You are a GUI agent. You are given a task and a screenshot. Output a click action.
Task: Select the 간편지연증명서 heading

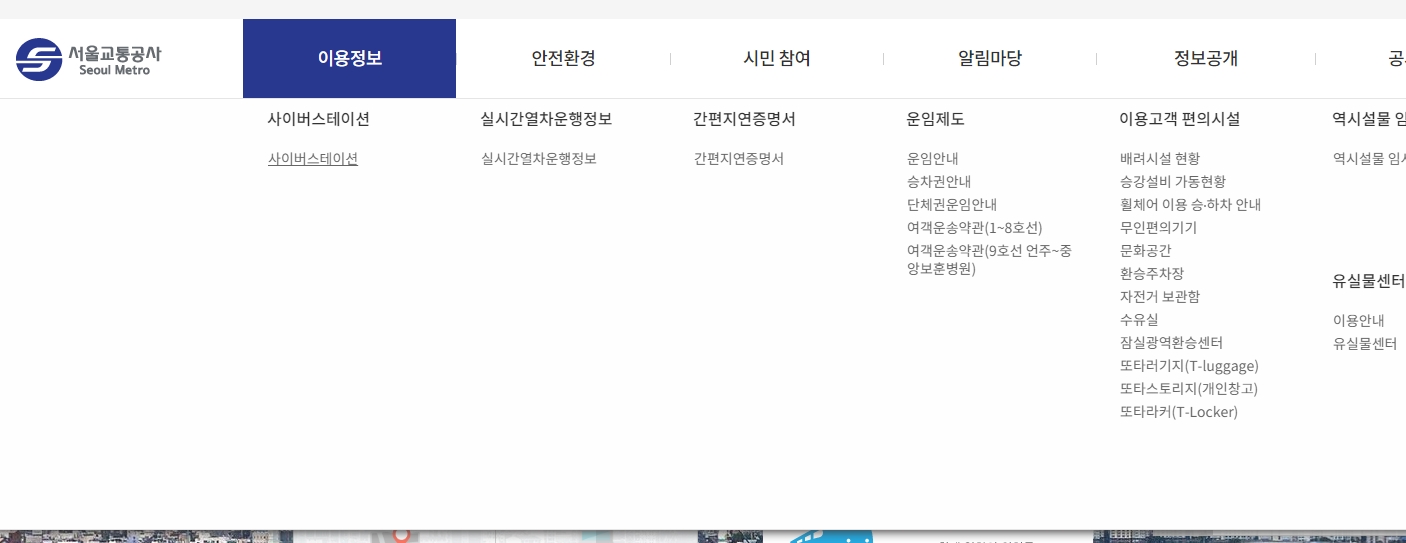744,119
